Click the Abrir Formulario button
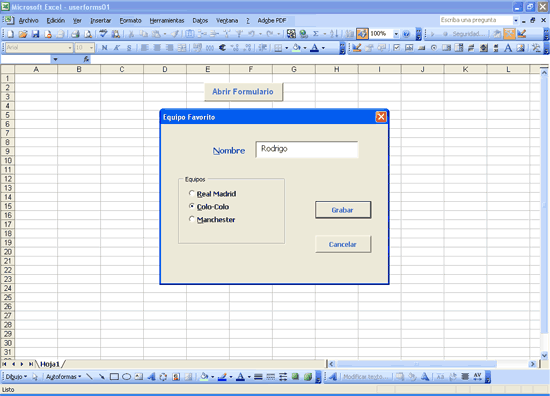 coord(243,92)
